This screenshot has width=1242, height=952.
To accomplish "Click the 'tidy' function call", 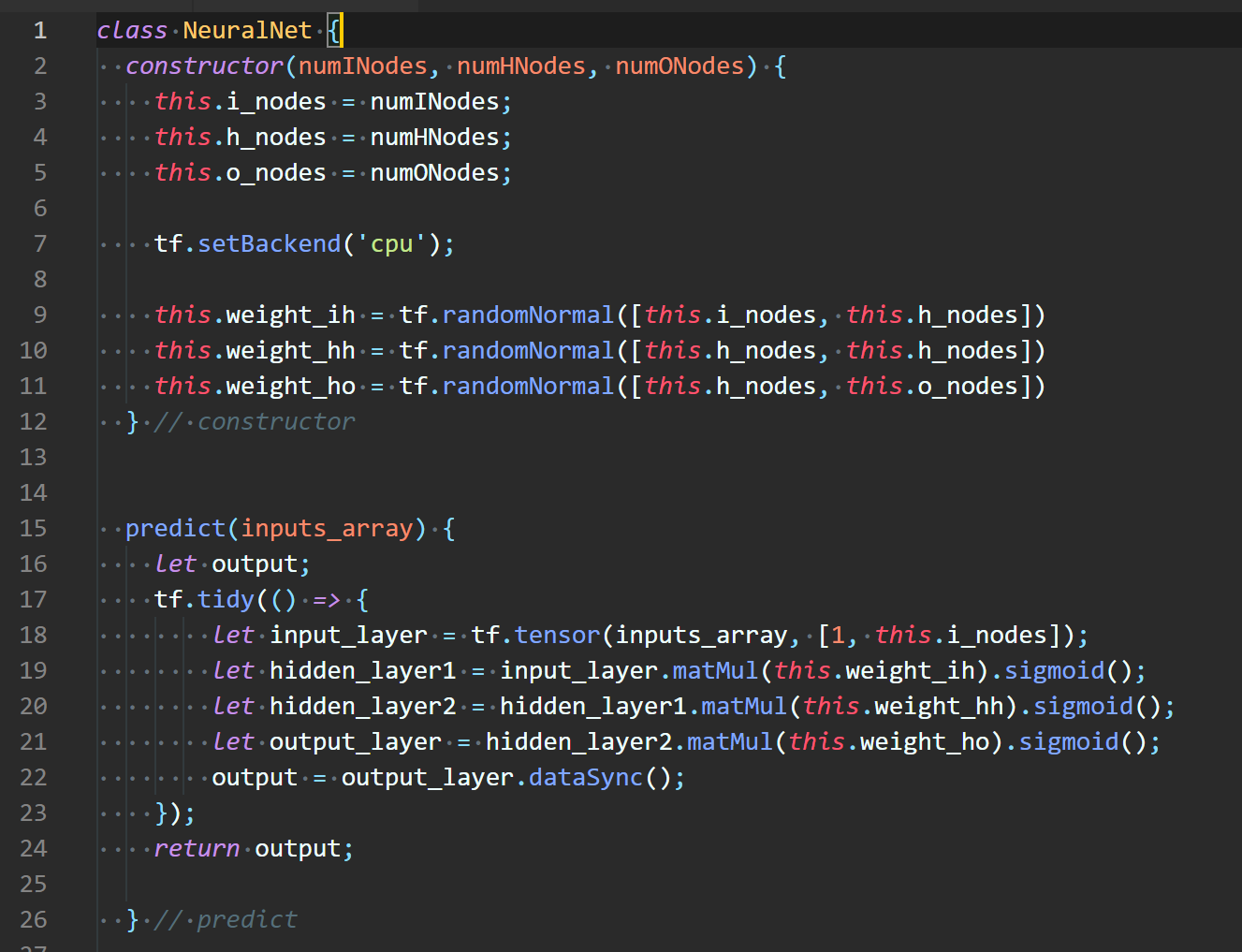I will coord(226,599).
